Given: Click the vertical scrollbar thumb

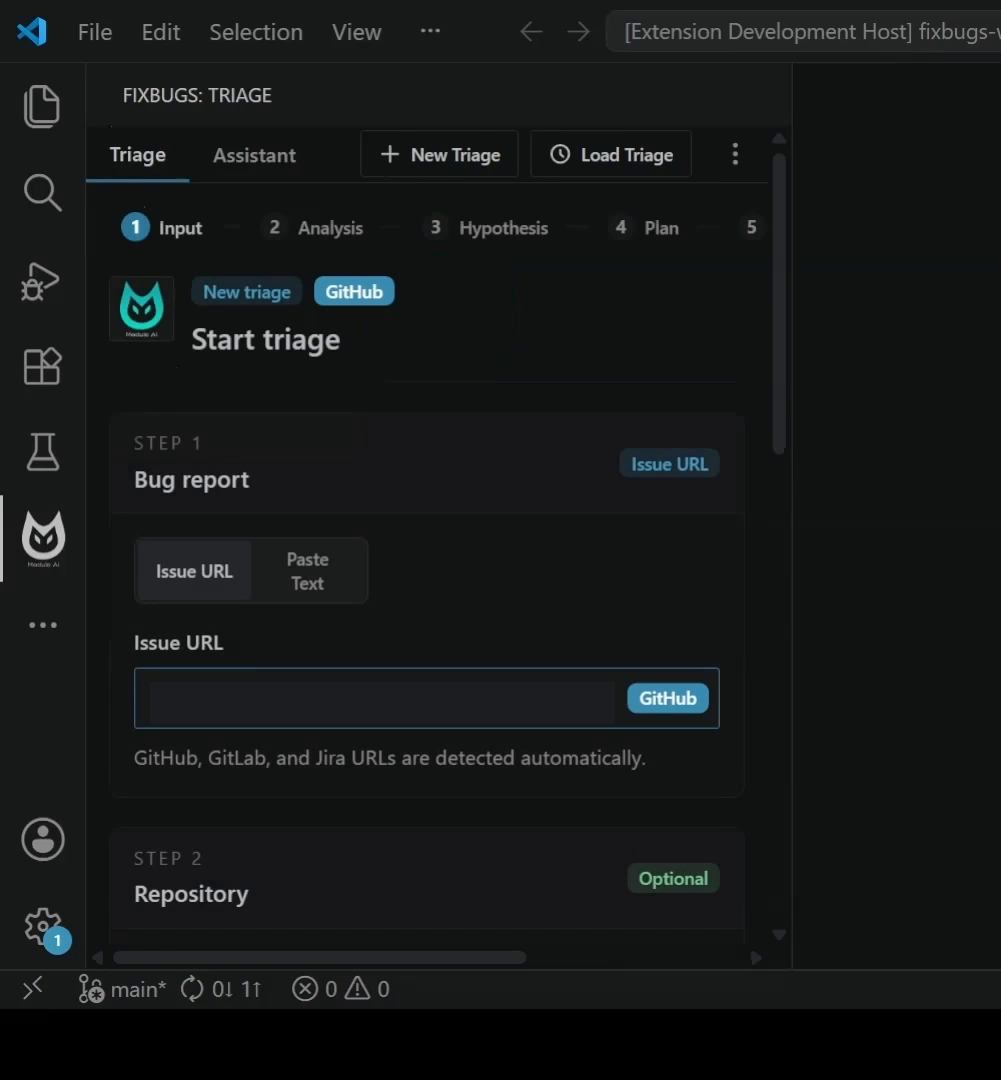Looking at the screenshot, I should pyautogui.click(x=779, y=303).
